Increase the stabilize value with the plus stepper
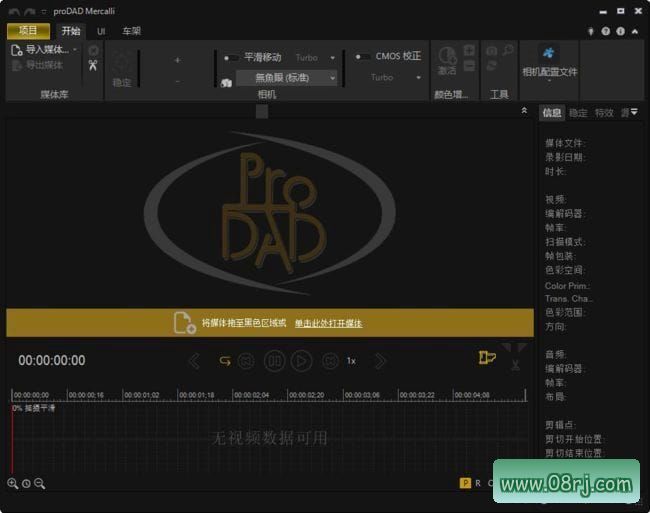 (x=177, y=60)
